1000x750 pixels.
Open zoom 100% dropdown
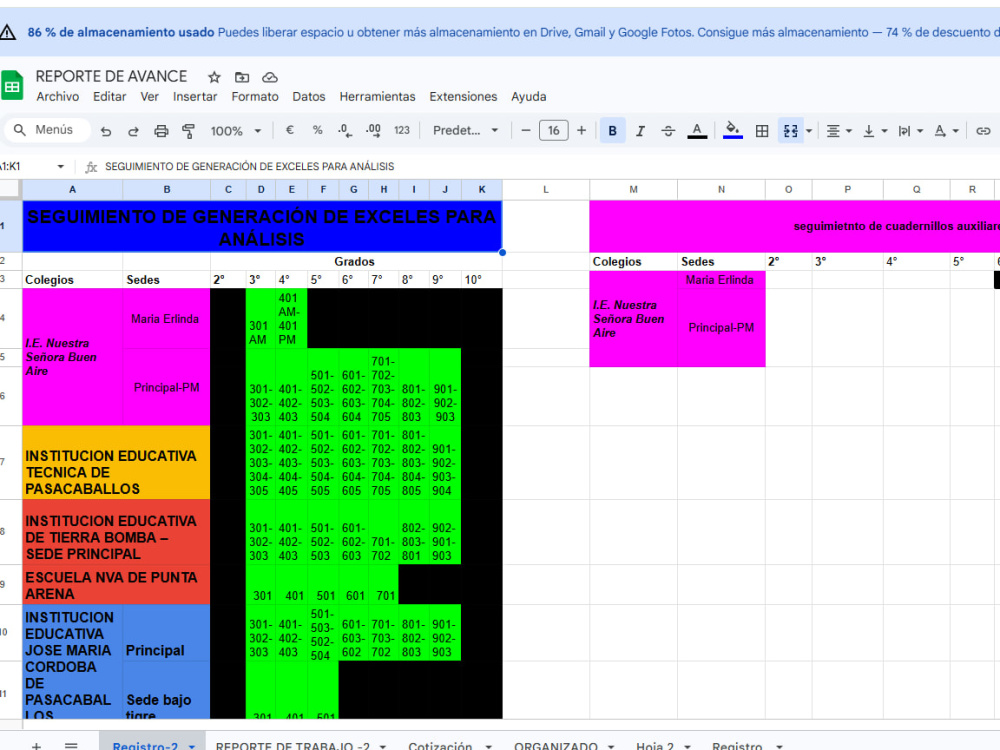236,131
